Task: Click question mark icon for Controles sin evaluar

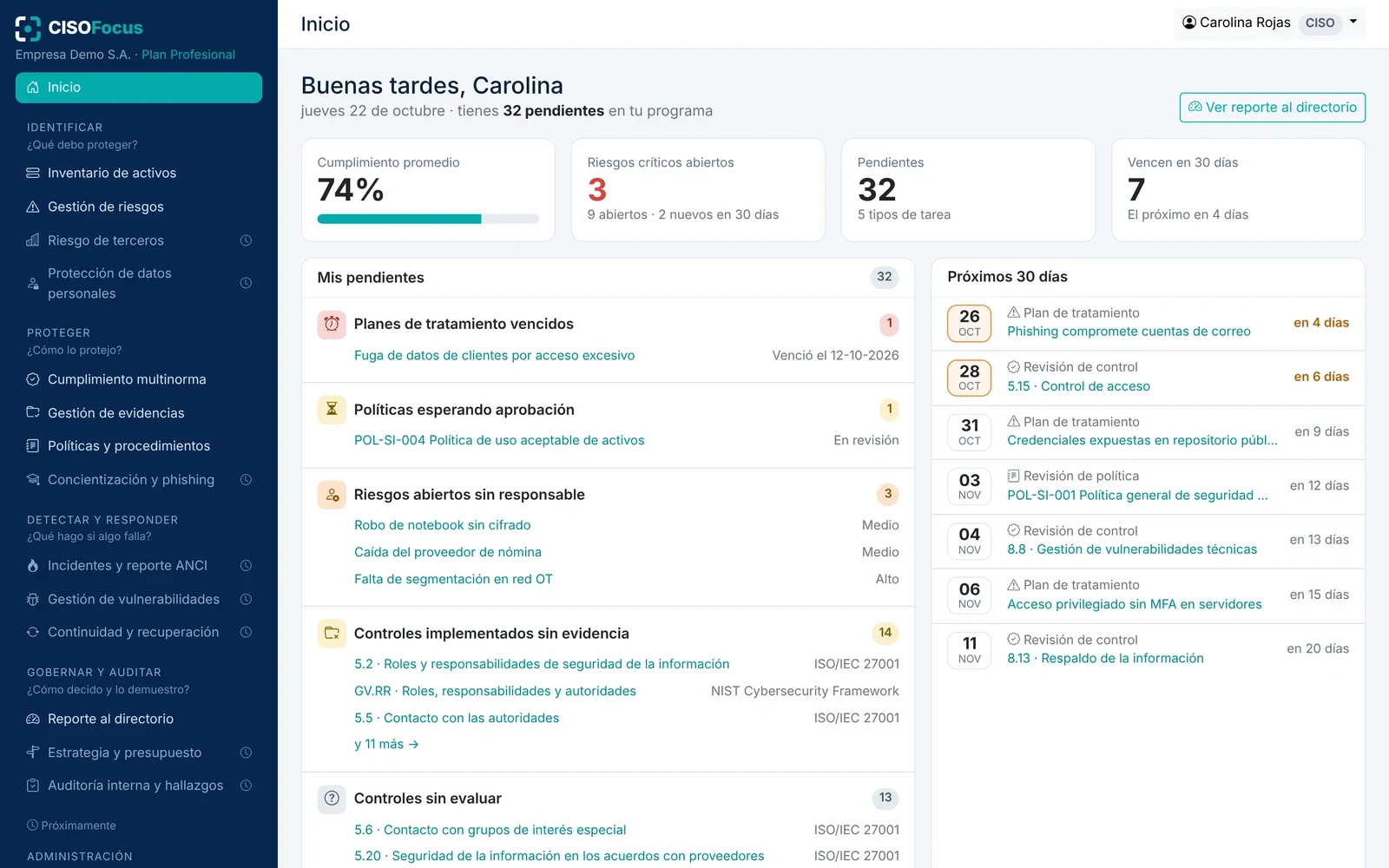Action: tap(332, 799)
